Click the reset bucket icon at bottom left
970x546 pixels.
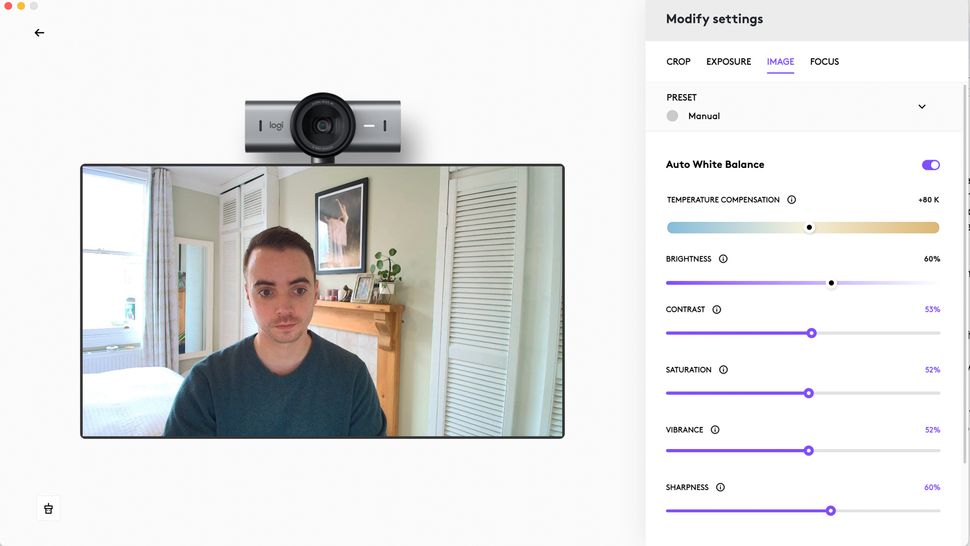click(48, 509)
